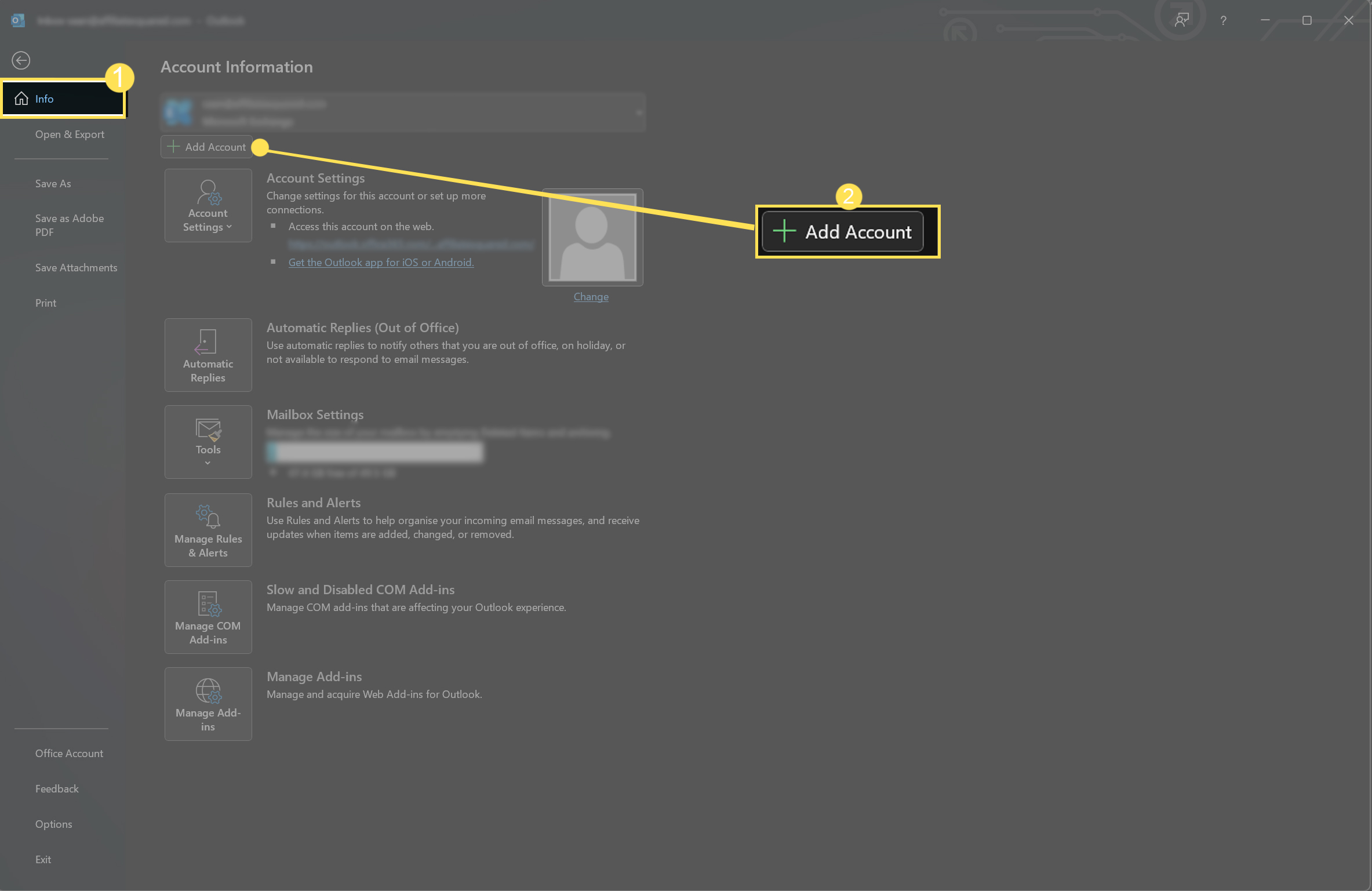This screenshot has width=1372, height=891.
Task: Click the profile picture placeholder
Action: [x=592, y=237]
